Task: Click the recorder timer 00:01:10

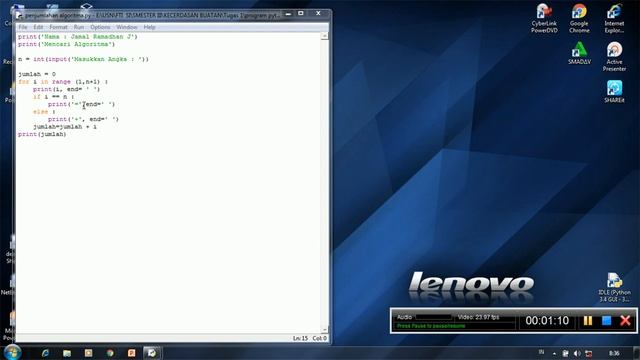Action: click(x=547, y=321)
